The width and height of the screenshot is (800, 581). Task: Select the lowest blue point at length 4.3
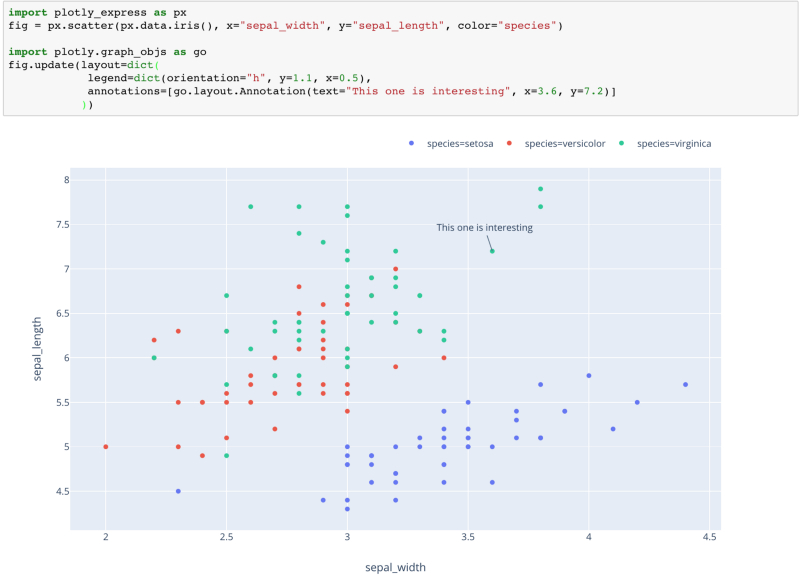pyautogui.click(x=347, y=509)
